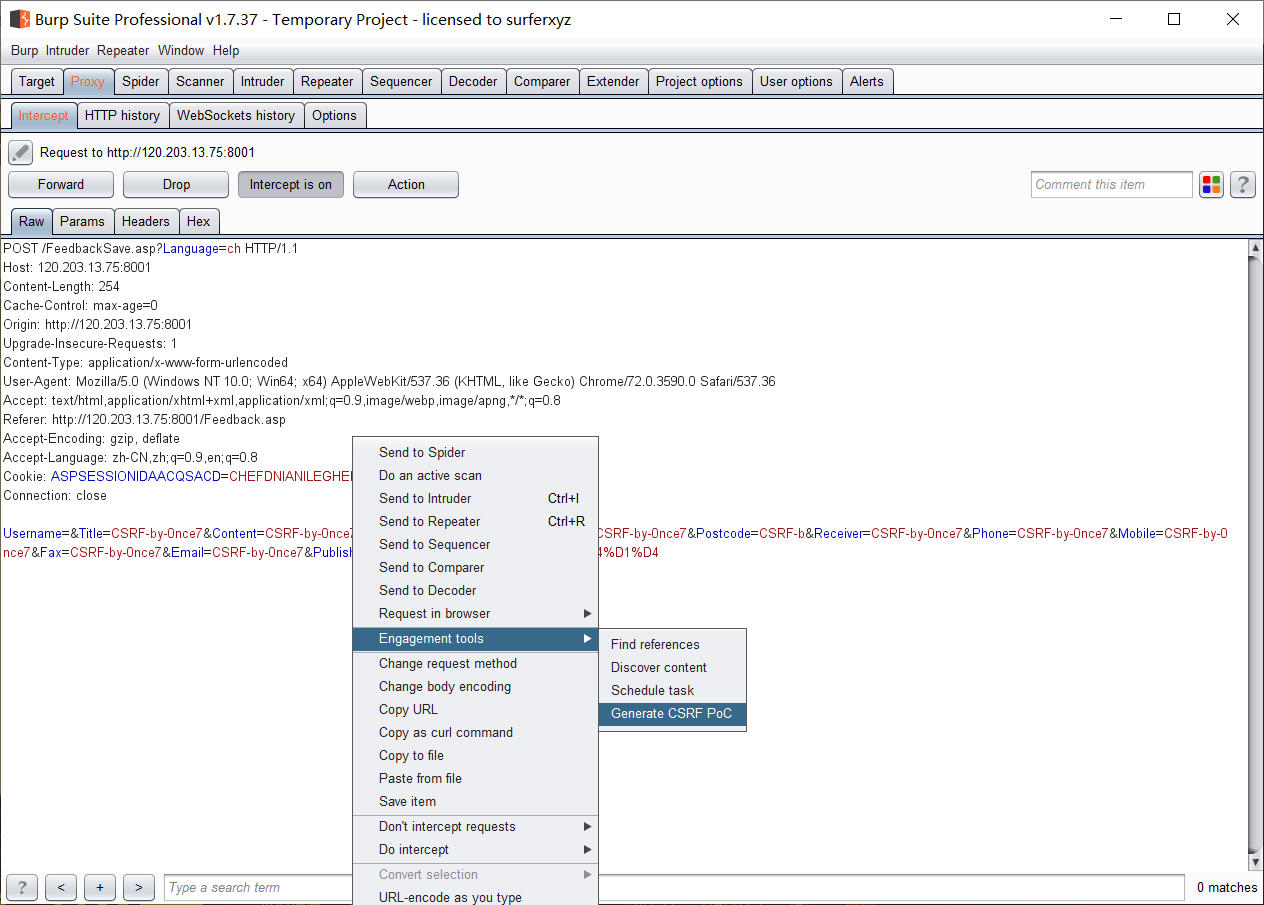Open the Burp menu
The width and height of the screenshot is (1264, 905).
pos(25,51)
